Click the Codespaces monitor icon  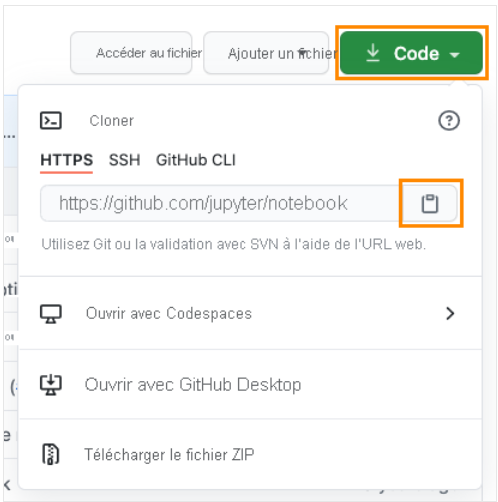[51, 314]
